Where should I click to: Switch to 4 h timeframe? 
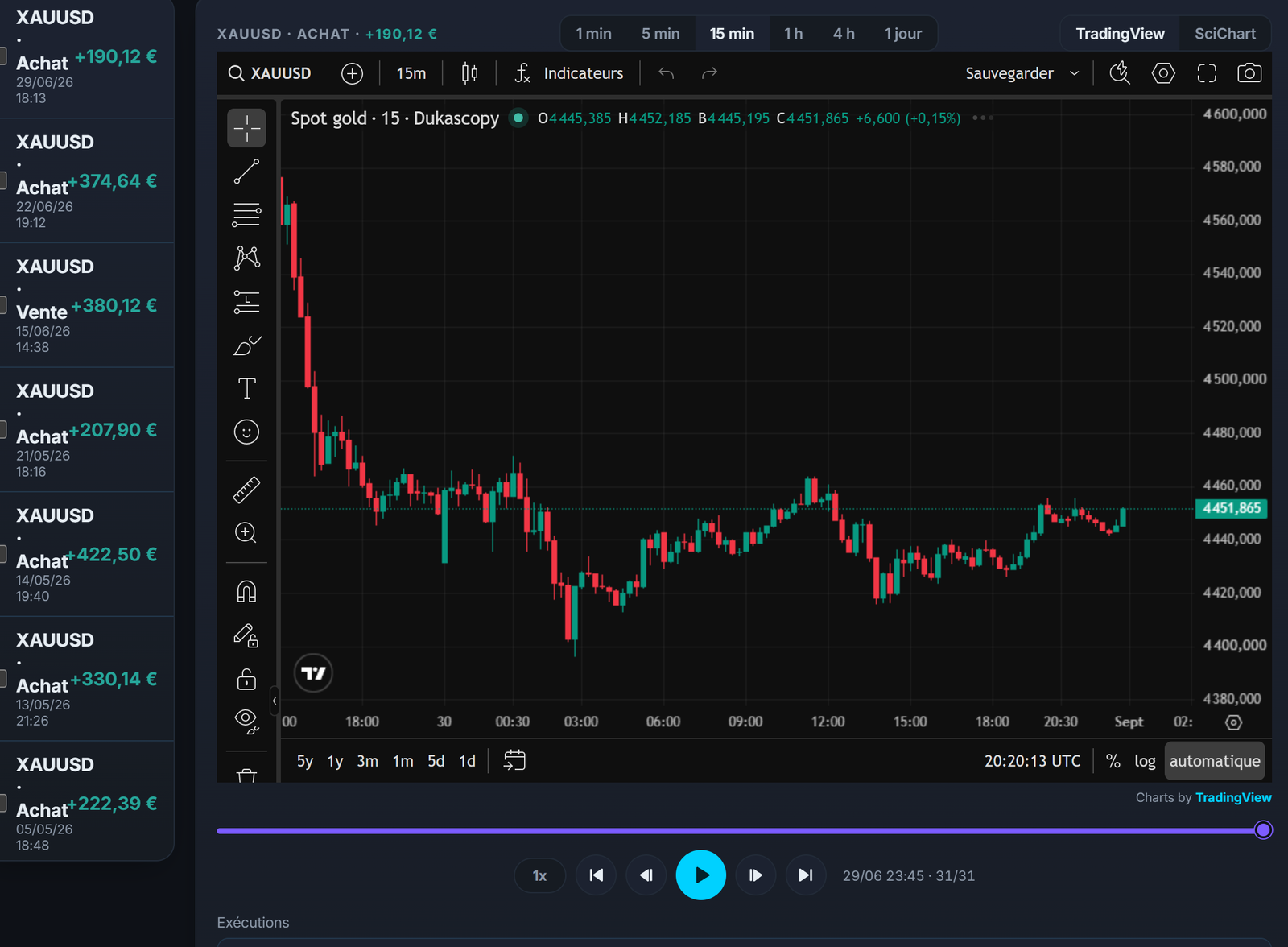[x=844, y=34]
